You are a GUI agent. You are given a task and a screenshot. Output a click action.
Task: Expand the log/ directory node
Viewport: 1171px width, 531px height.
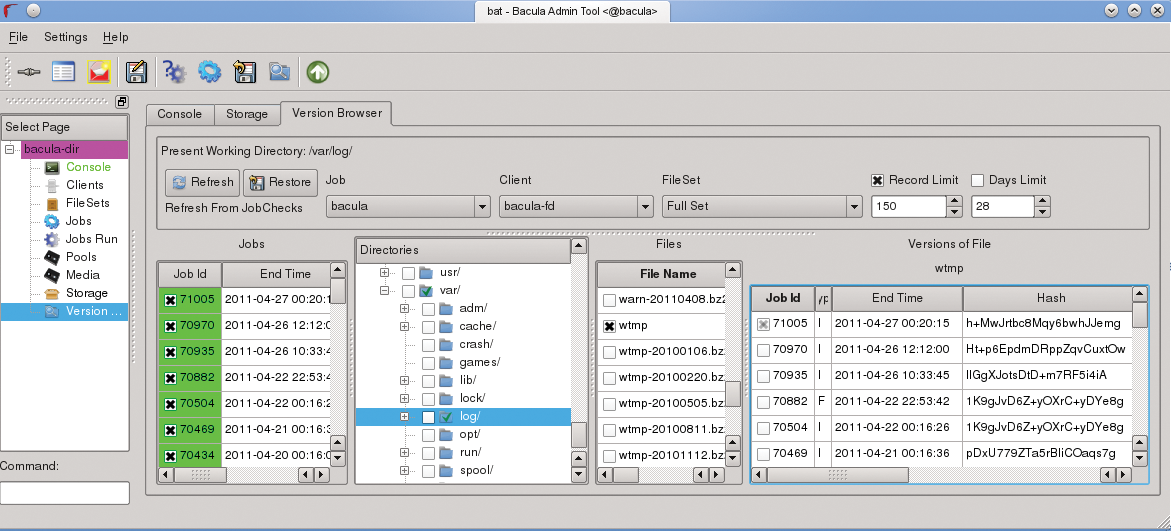pyautogui.click(x=404, y=417)
